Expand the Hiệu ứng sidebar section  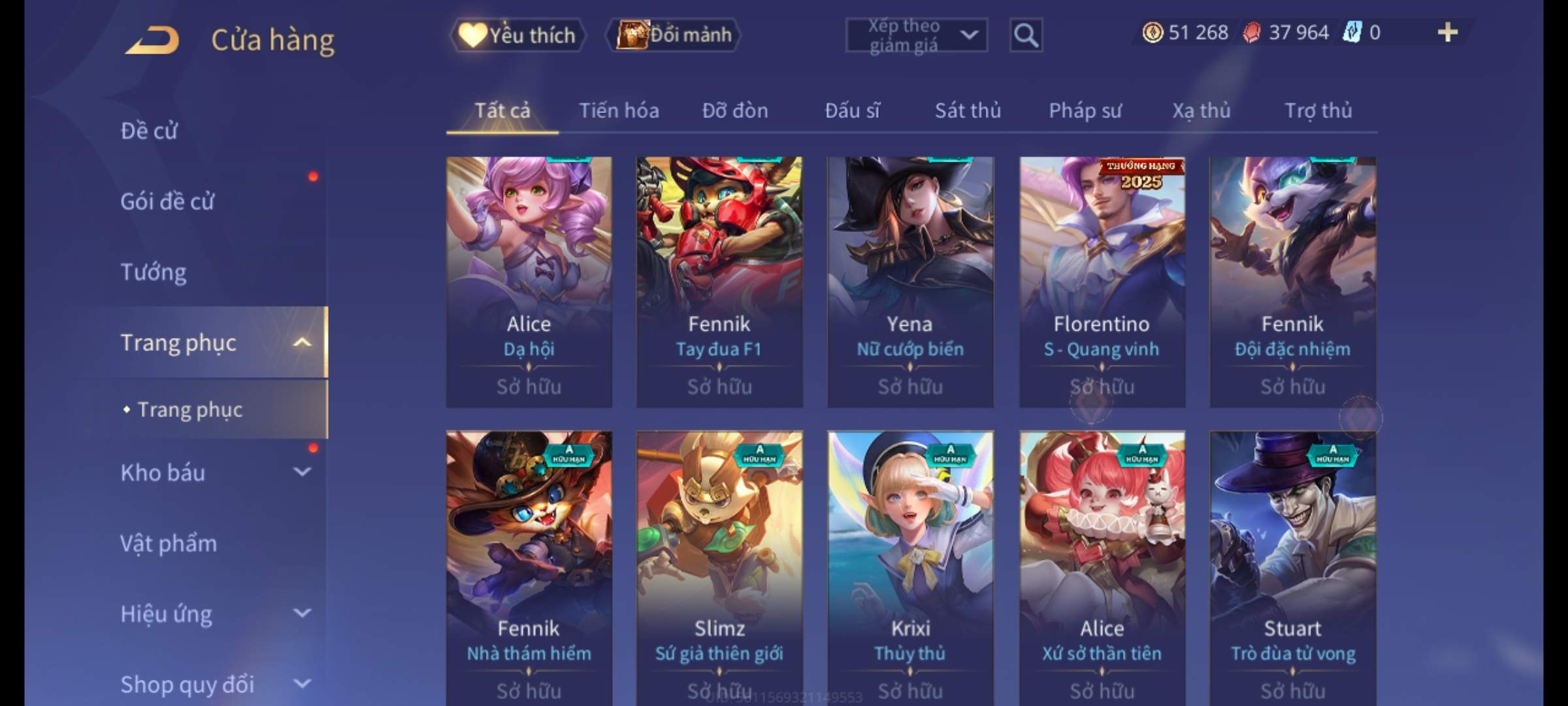pos(302,613)
